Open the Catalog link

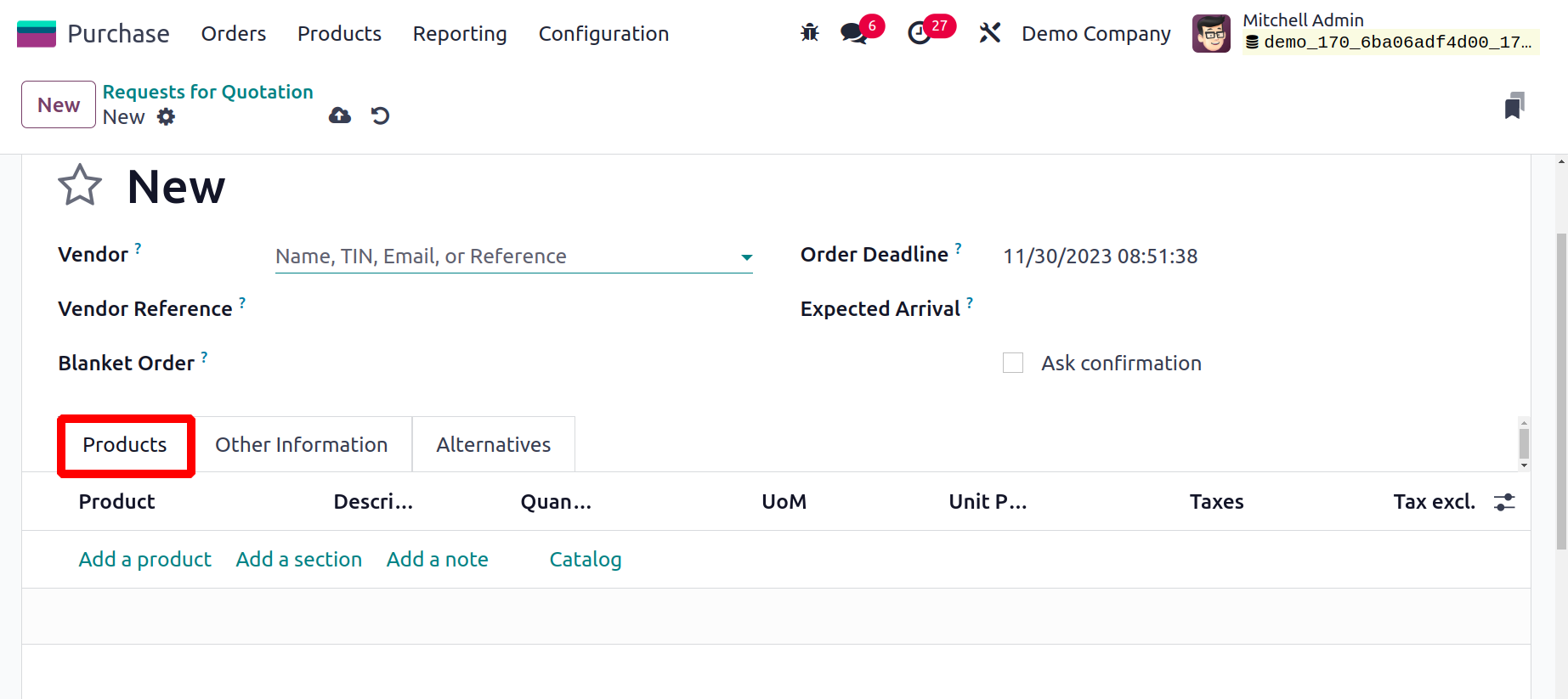586,560
